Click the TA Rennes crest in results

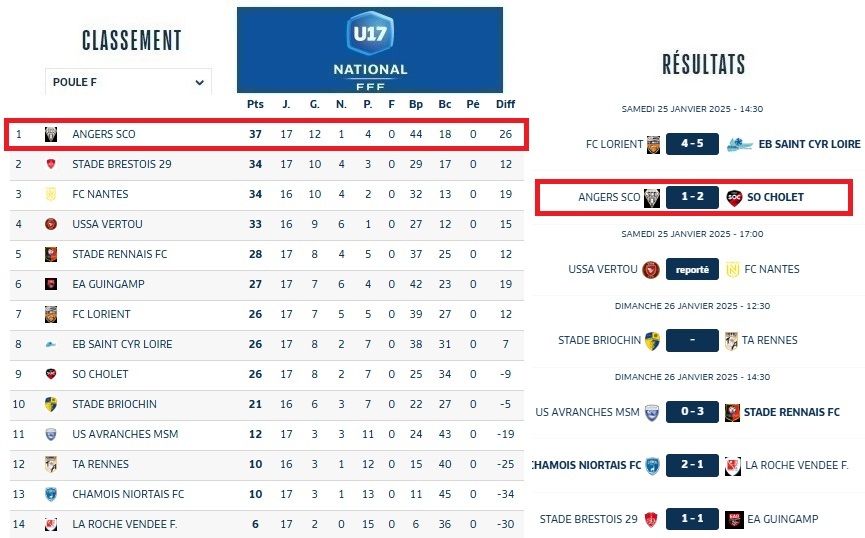(x=732, y=340)
